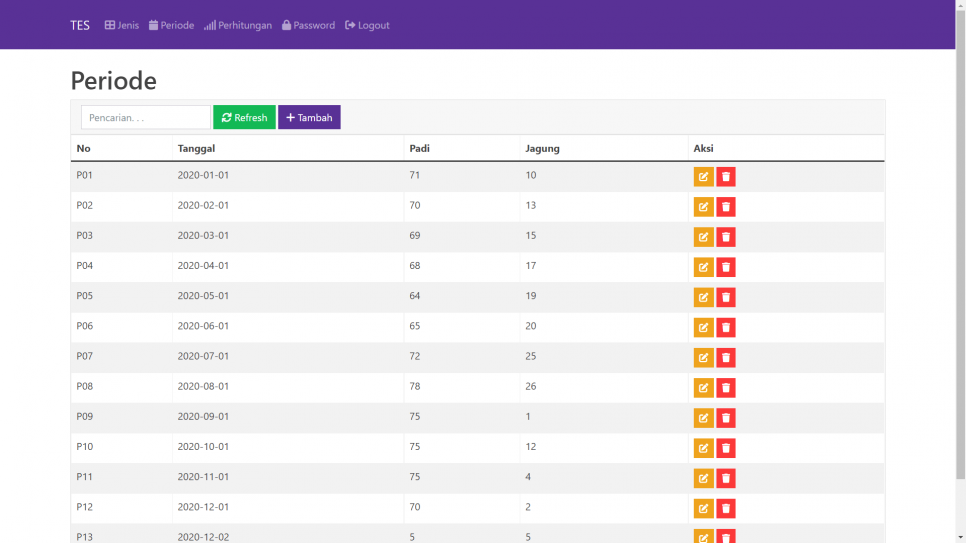Go to the Perhitungan page
The width and height of the screenshot is (966, 543).
click(238, 25)
